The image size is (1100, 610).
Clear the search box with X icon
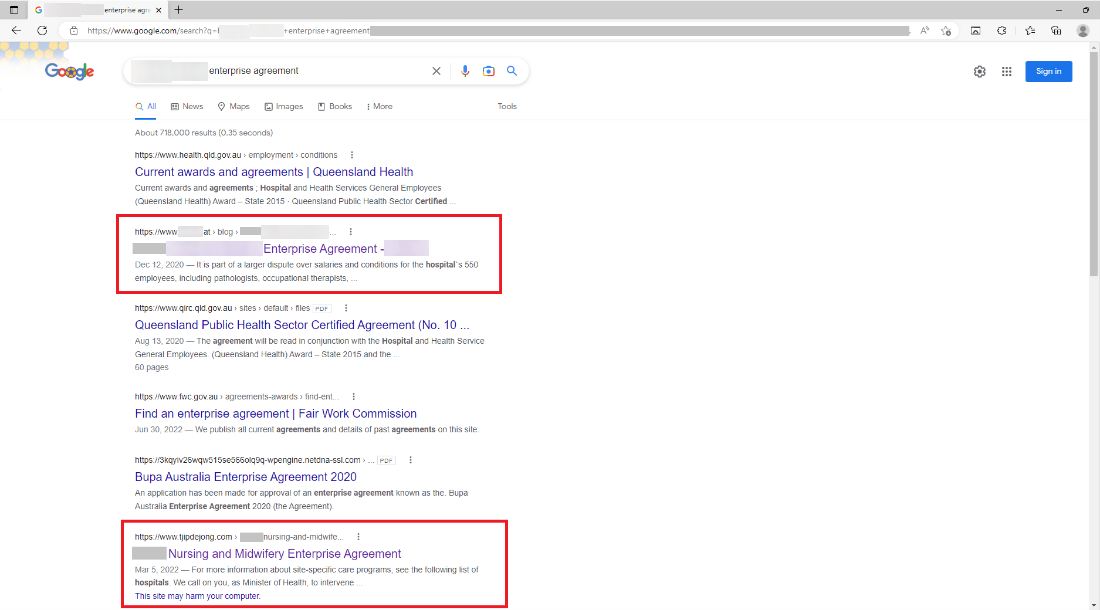pyautogui.click(x=436, y=71)
